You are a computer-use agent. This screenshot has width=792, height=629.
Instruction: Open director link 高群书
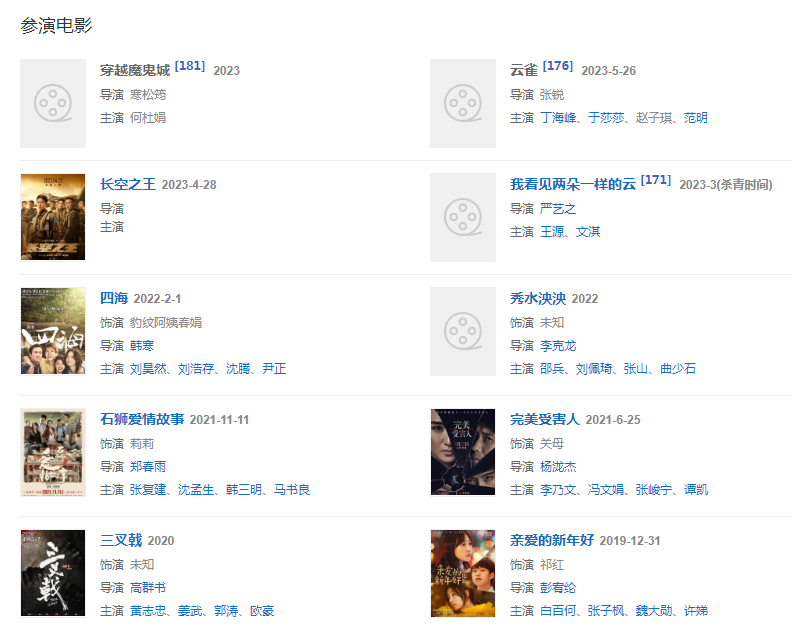148,587
